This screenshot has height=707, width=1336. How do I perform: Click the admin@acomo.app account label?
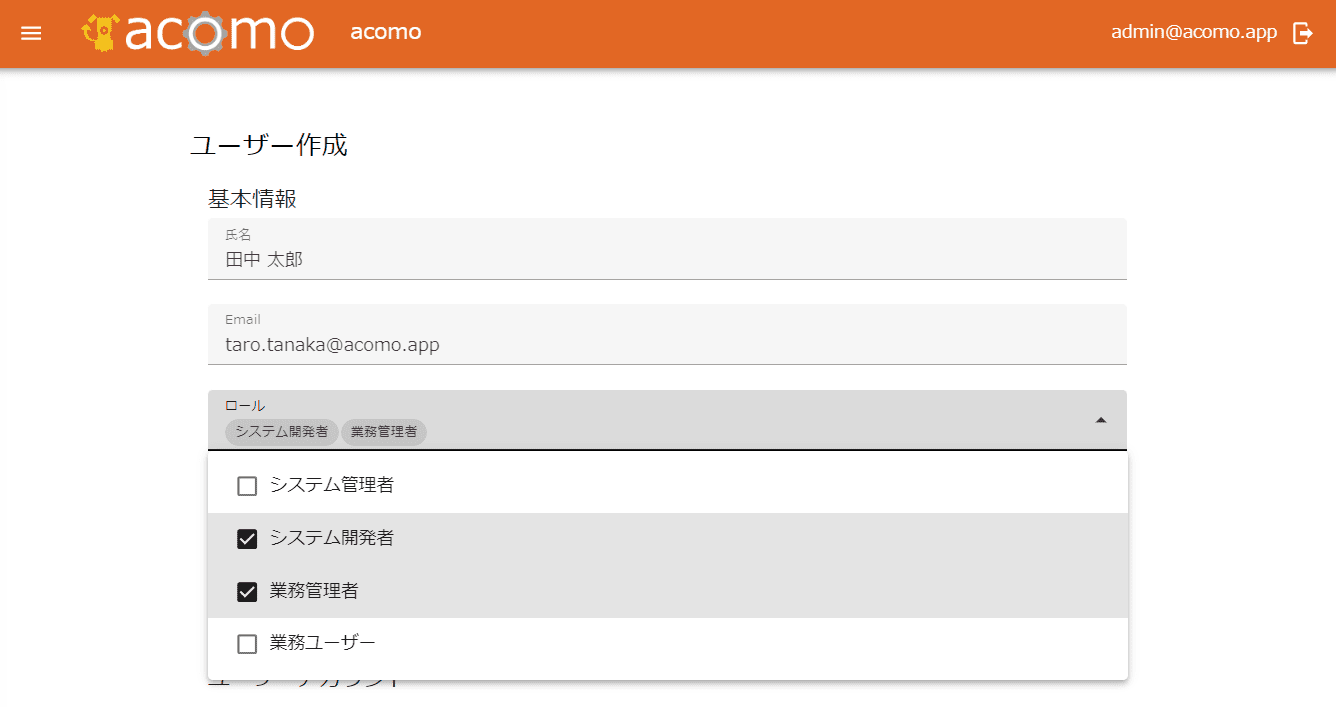coord(1194,32)
